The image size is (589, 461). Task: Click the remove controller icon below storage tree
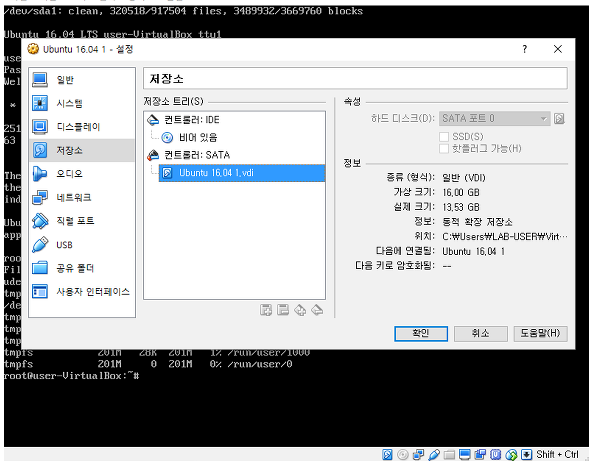point(317,310)
